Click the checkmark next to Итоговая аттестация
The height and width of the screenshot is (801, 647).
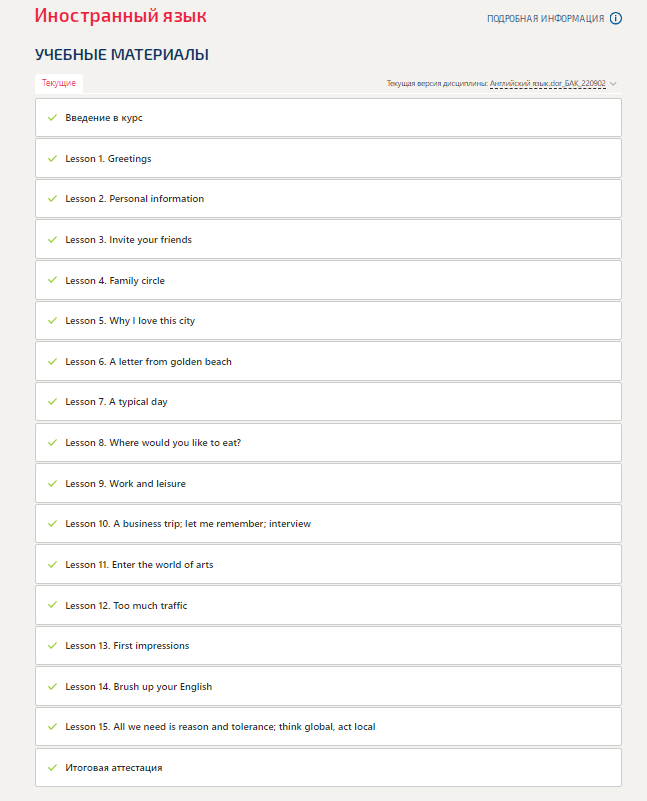point(52,768)
